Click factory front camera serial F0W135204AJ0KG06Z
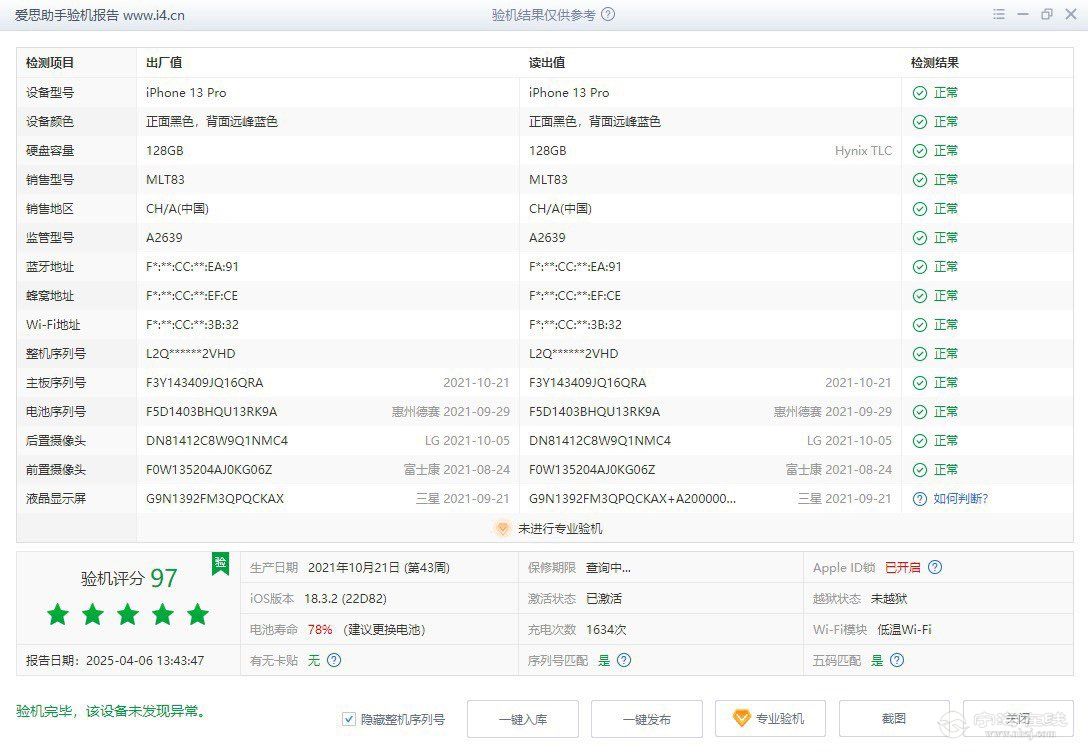 pos(209,471)
